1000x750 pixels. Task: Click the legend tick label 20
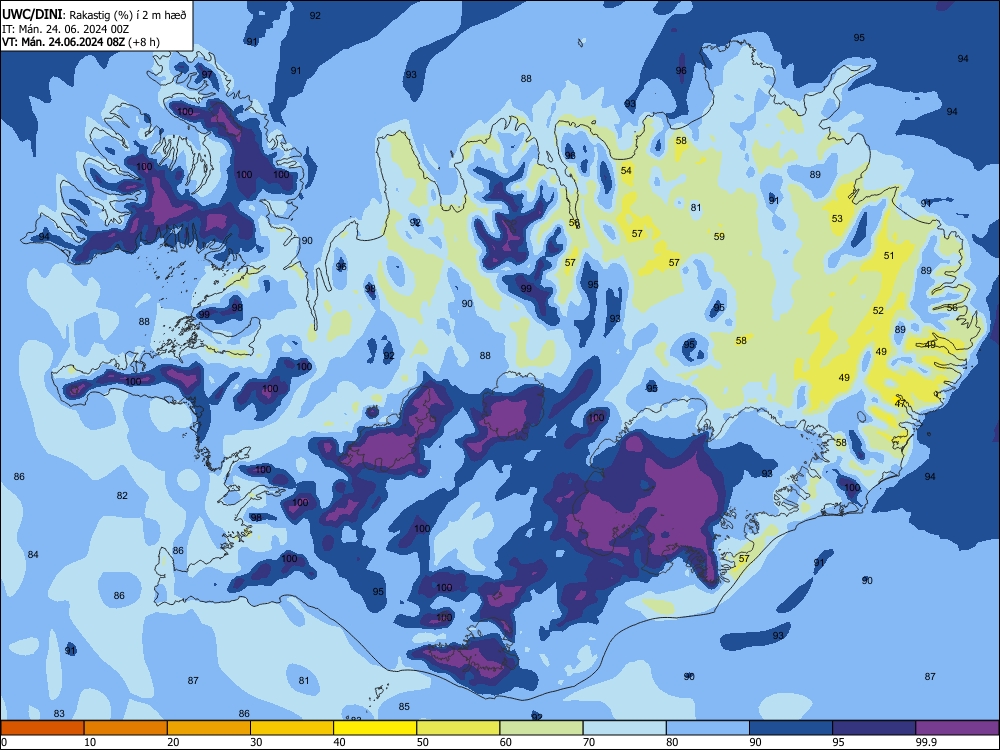pos(173,742)
